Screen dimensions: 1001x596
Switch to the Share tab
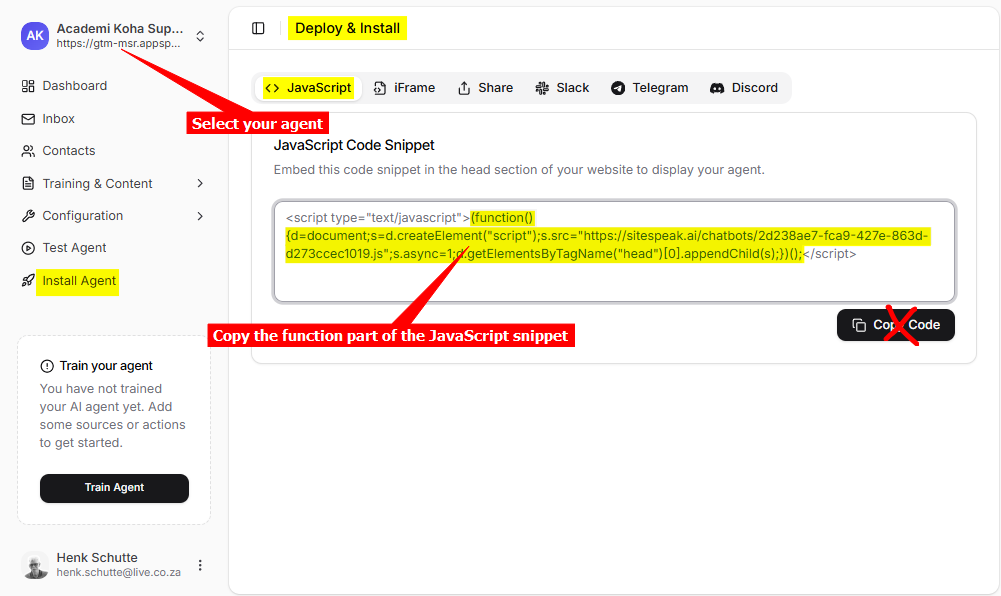point(485,88)
